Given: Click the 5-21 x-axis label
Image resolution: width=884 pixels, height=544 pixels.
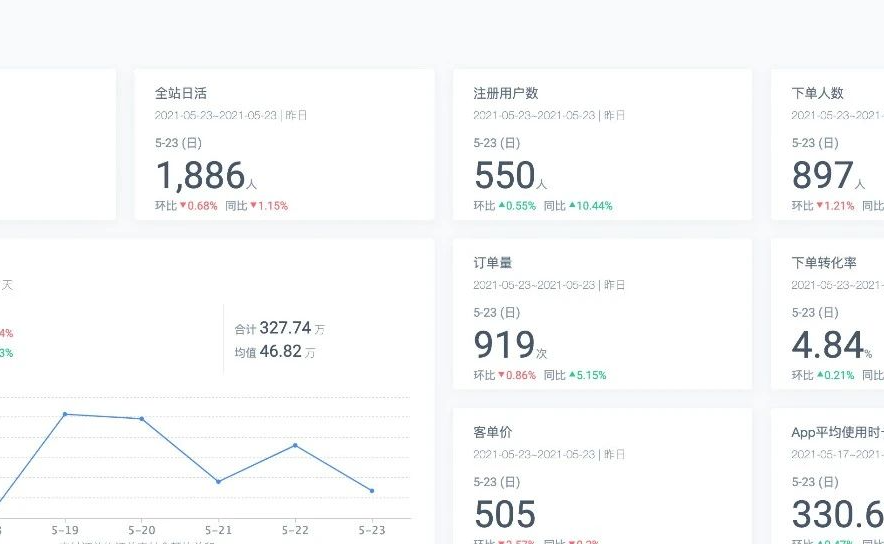Looking at the screenshot, I should point(218,530).
